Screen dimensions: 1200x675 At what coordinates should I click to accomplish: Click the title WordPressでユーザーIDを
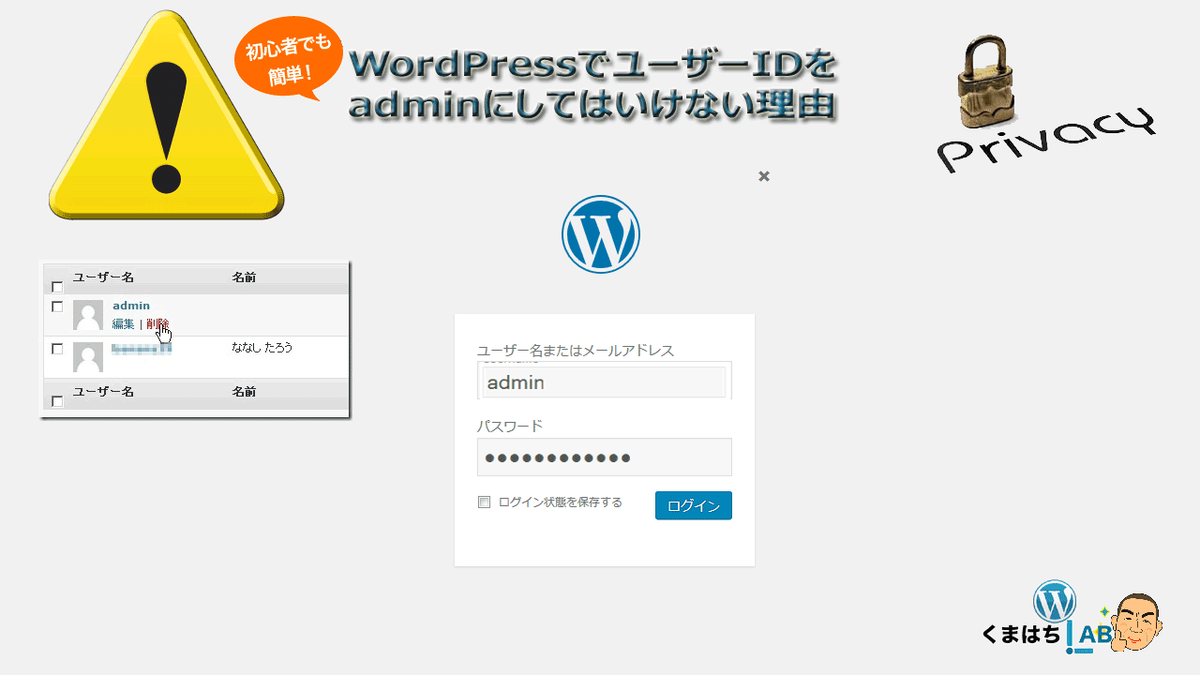point(592,66)
